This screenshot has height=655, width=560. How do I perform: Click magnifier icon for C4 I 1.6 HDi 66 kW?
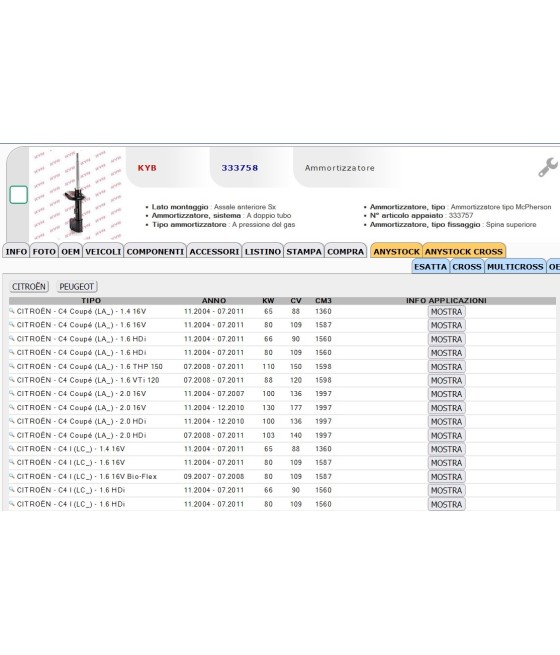coord(12,490)
